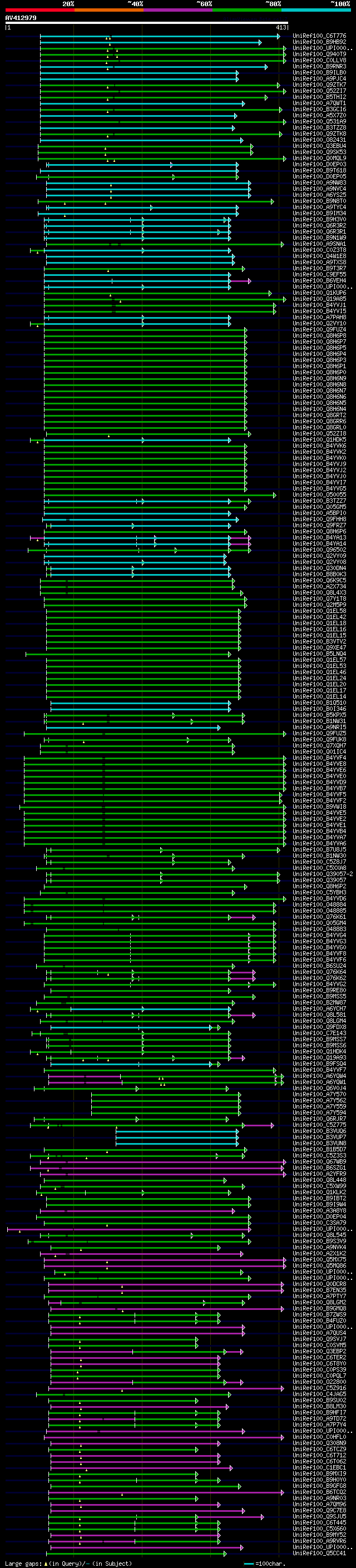The height and width of the screenshot is (1568, 356).
Task: Open UniRef100_B1NW30 entry
Action: (319, 856)
